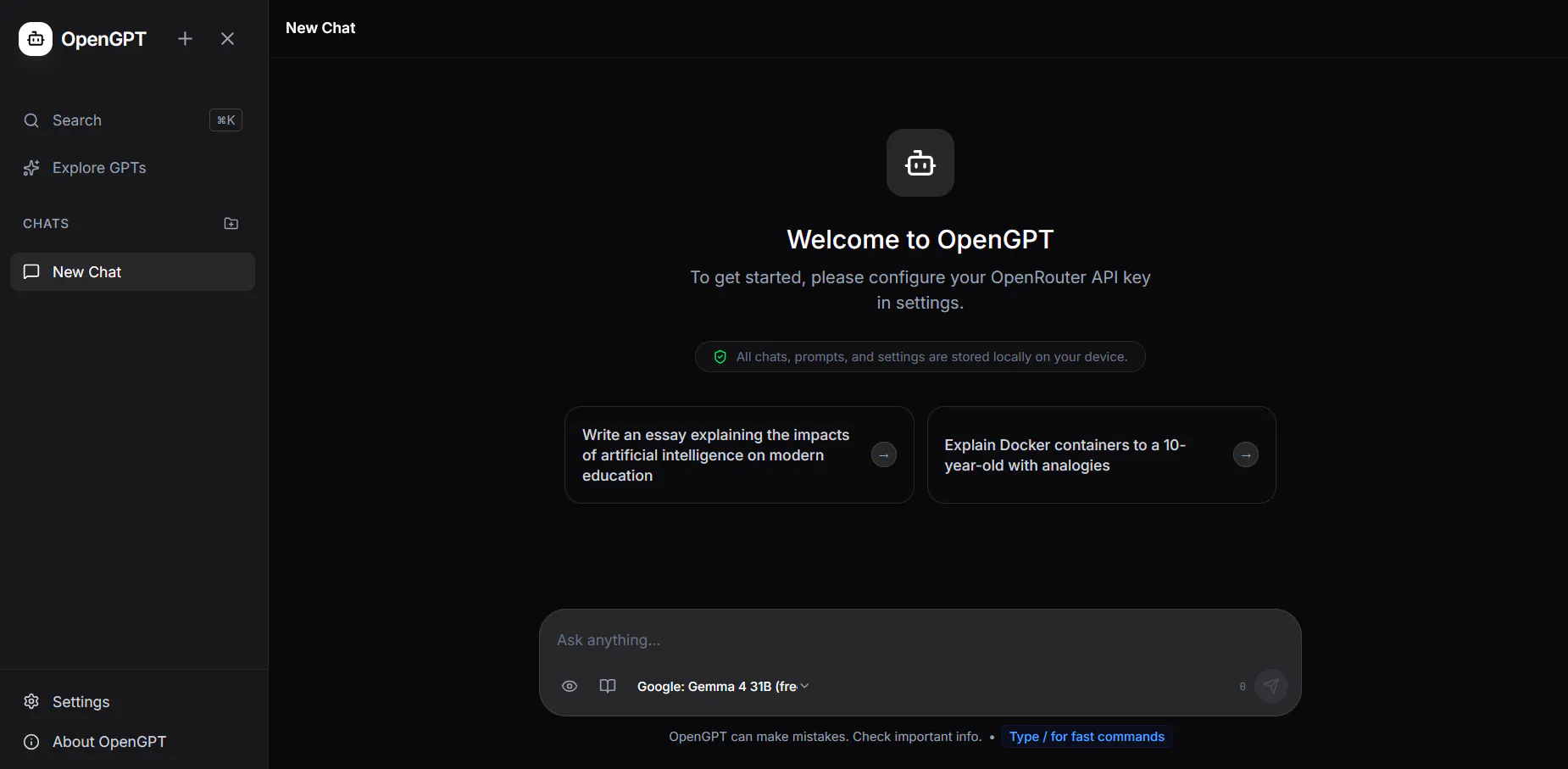
Task: Close the sidebar with X icon
Action: coord(227,39)
